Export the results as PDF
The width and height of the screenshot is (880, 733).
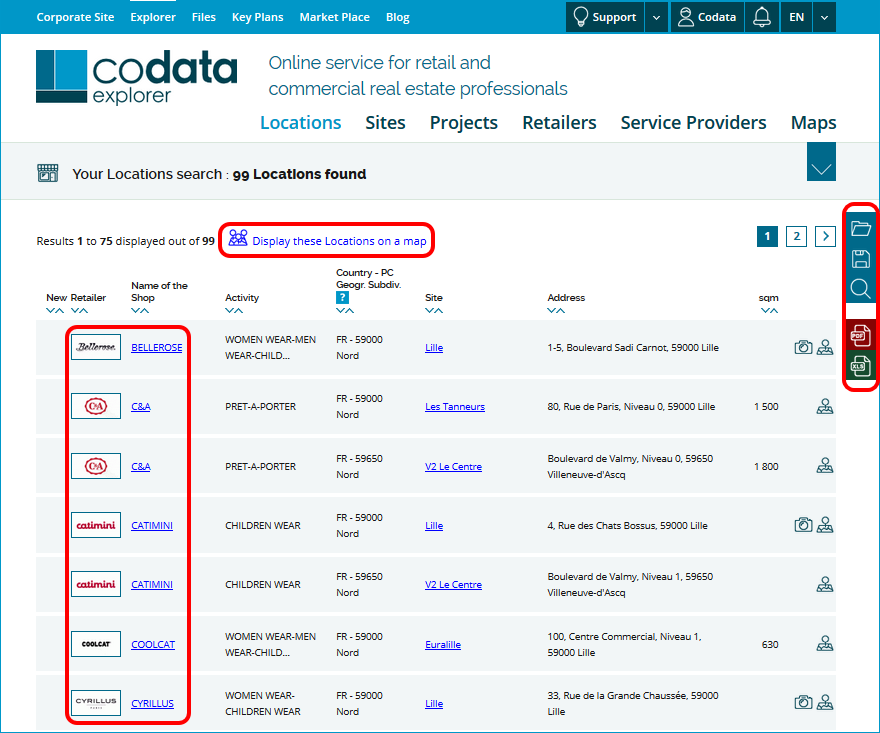coord(860,336)
